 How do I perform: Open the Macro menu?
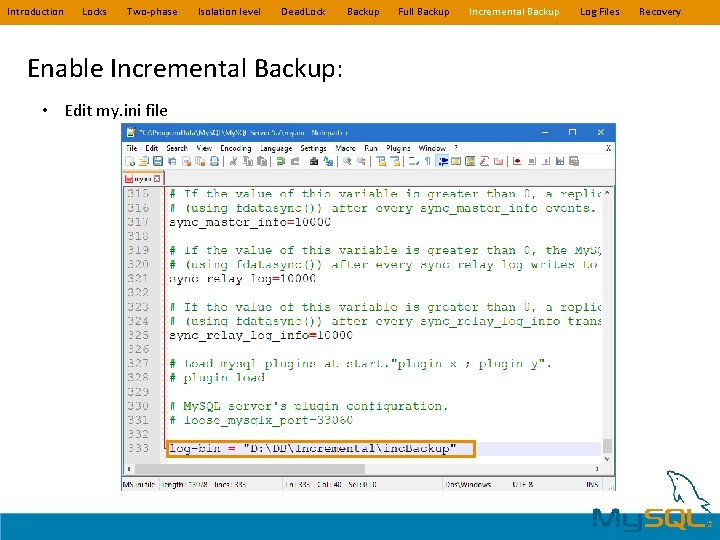click(345, 148)
